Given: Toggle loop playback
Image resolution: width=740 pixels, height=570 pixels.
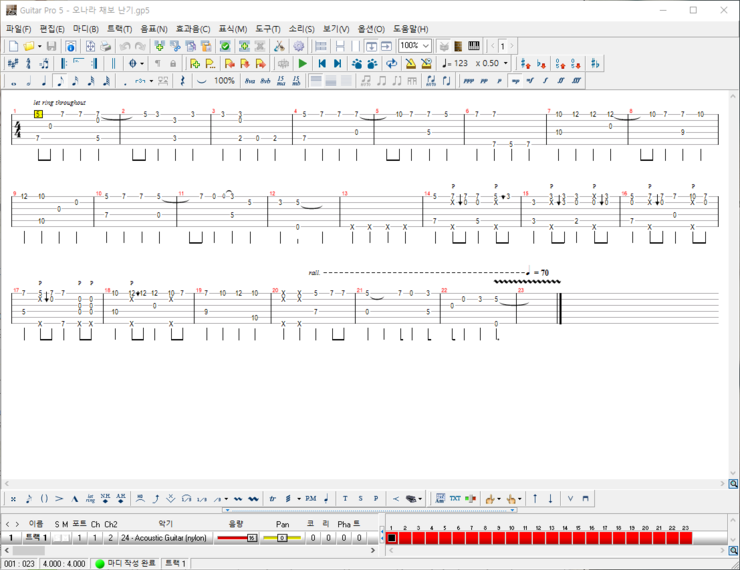Looking at the screenshot, I should [x=391, y=63].
